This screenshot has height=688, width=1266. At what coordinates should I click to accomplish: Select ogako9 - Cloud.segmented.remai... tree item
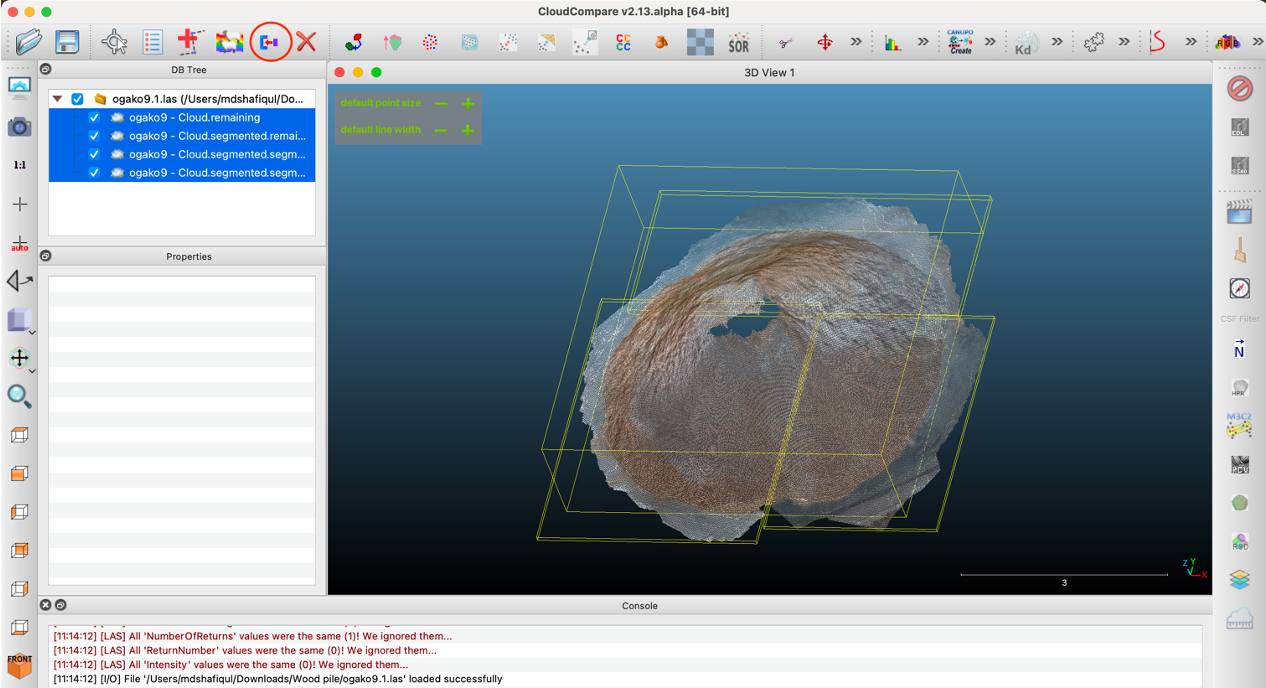coord(216,136)
